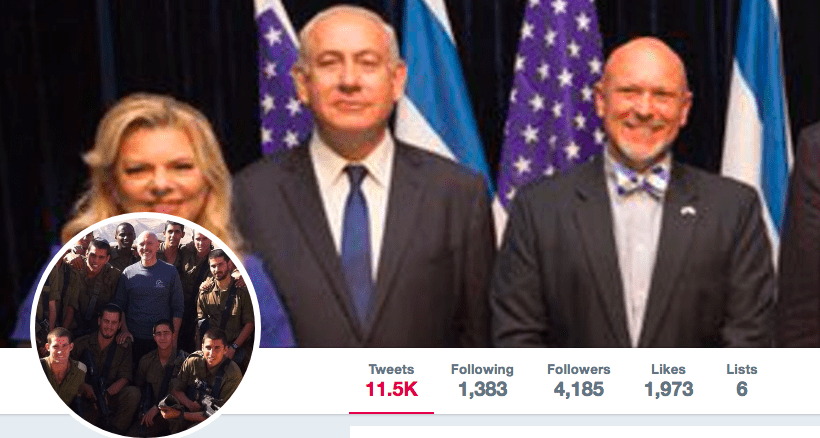Image resolution: width=820 pixels, height=438 pixels.
Task: Switch to the Likes tab
Action: click(668, 381)
